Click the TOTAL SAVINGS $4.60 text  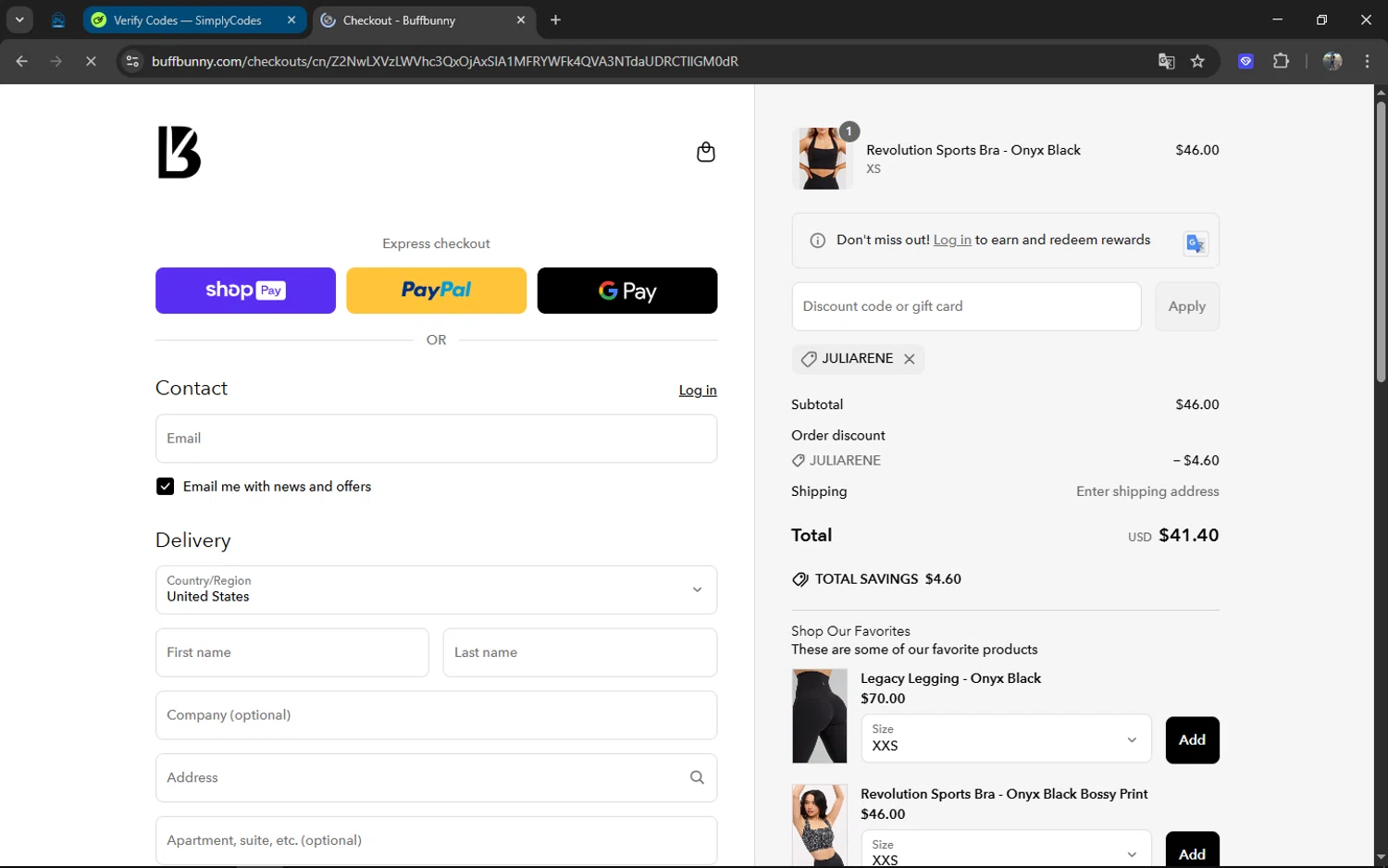pyautogui.click(x=887, y=579)
